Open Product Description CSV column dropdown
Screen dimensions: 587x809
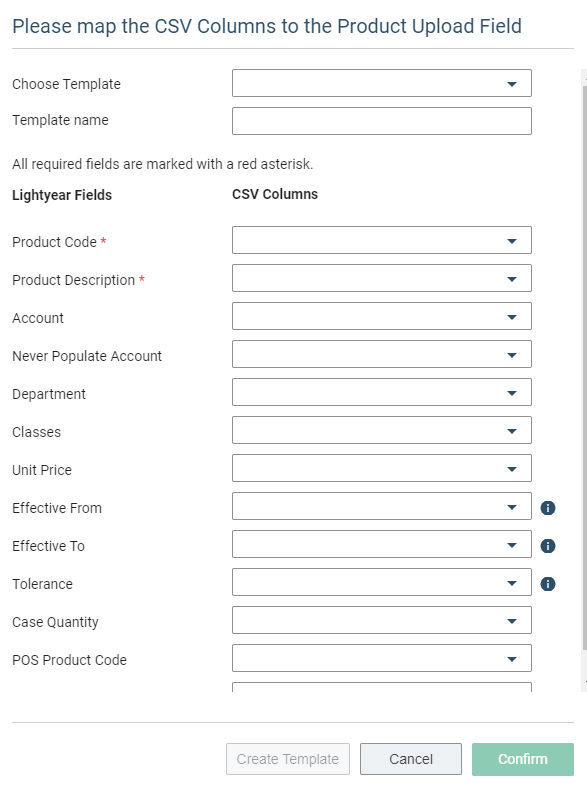point(382,278)
